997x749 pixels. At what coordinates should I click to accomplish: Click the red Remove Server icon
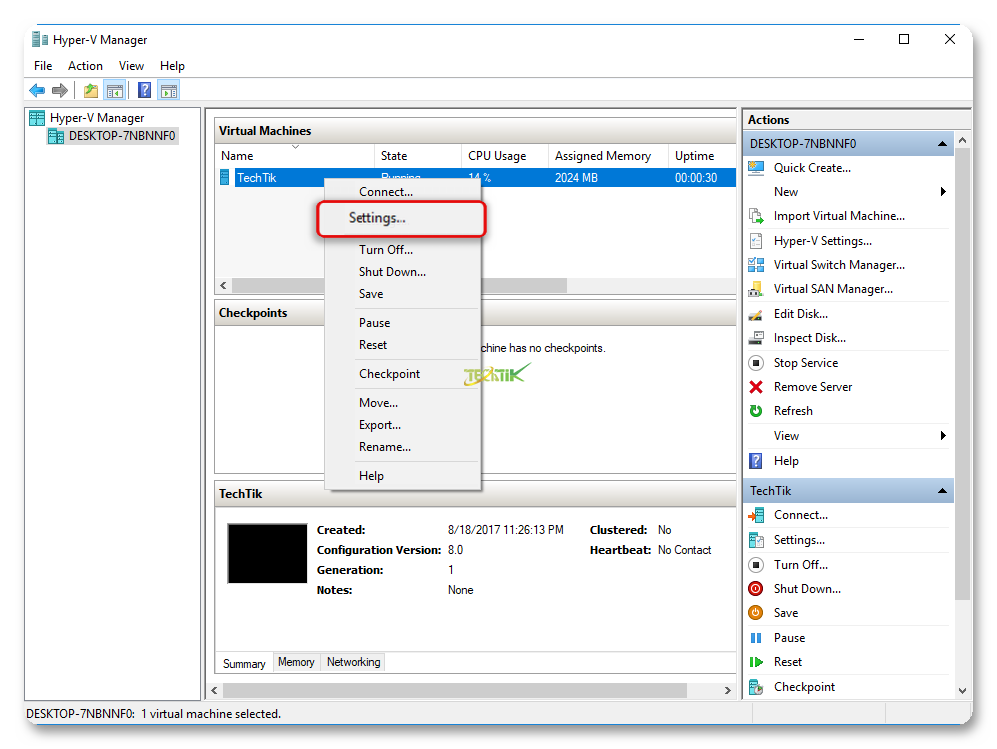point(756,387)
